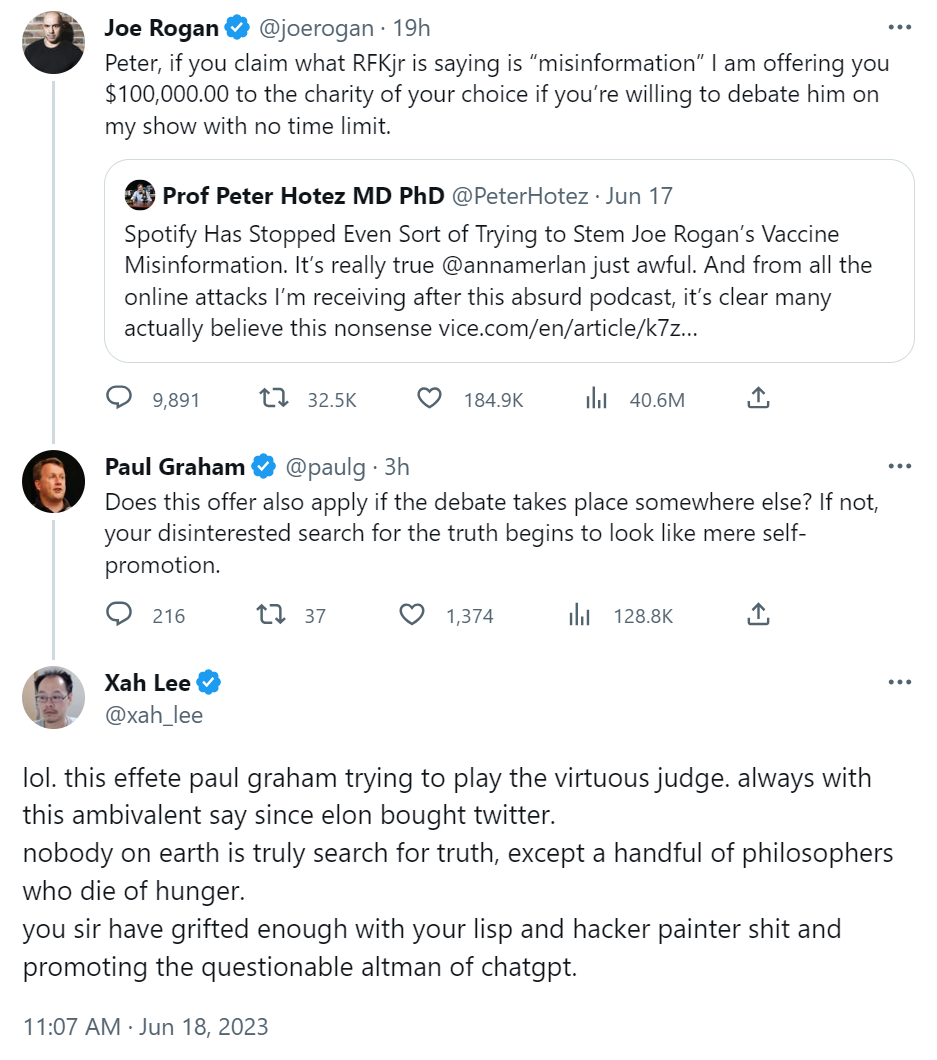Open Joe Rogan's profile picture
Screen dimensions: 937x1060
tap(53, 42)
